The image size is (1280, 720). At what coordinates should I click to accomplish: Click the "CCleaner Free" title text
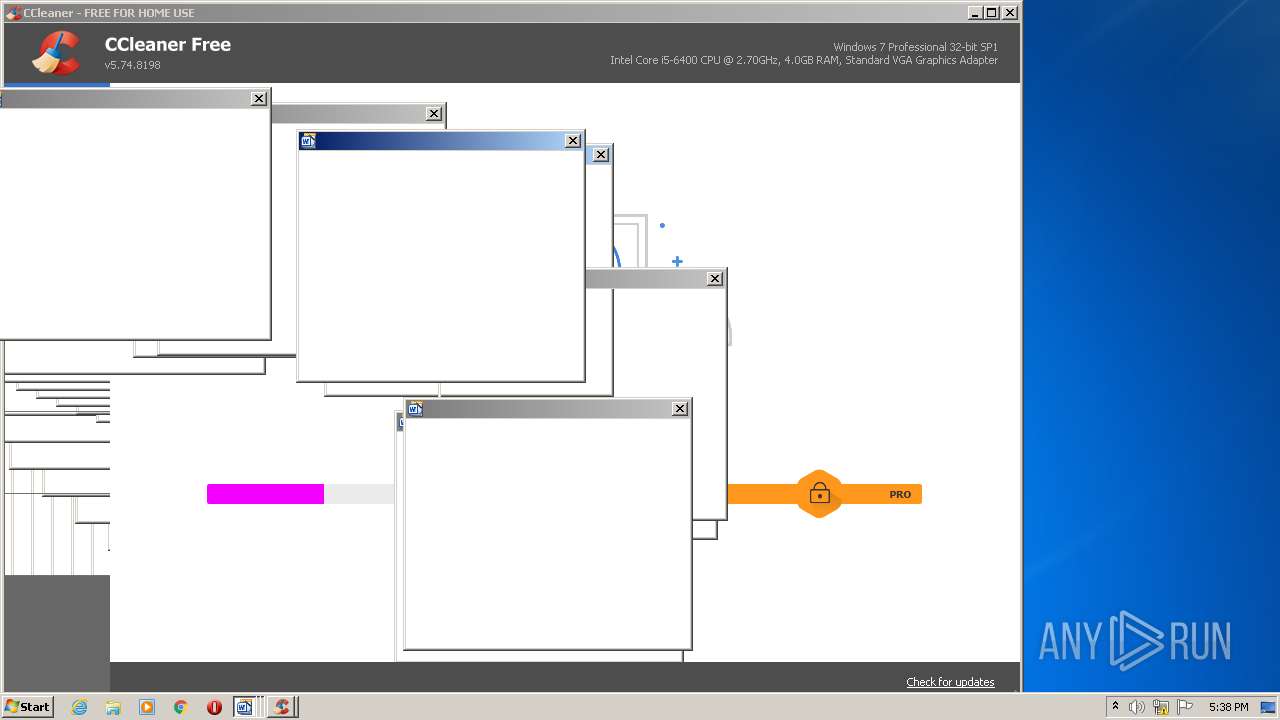tap(168, 44)
